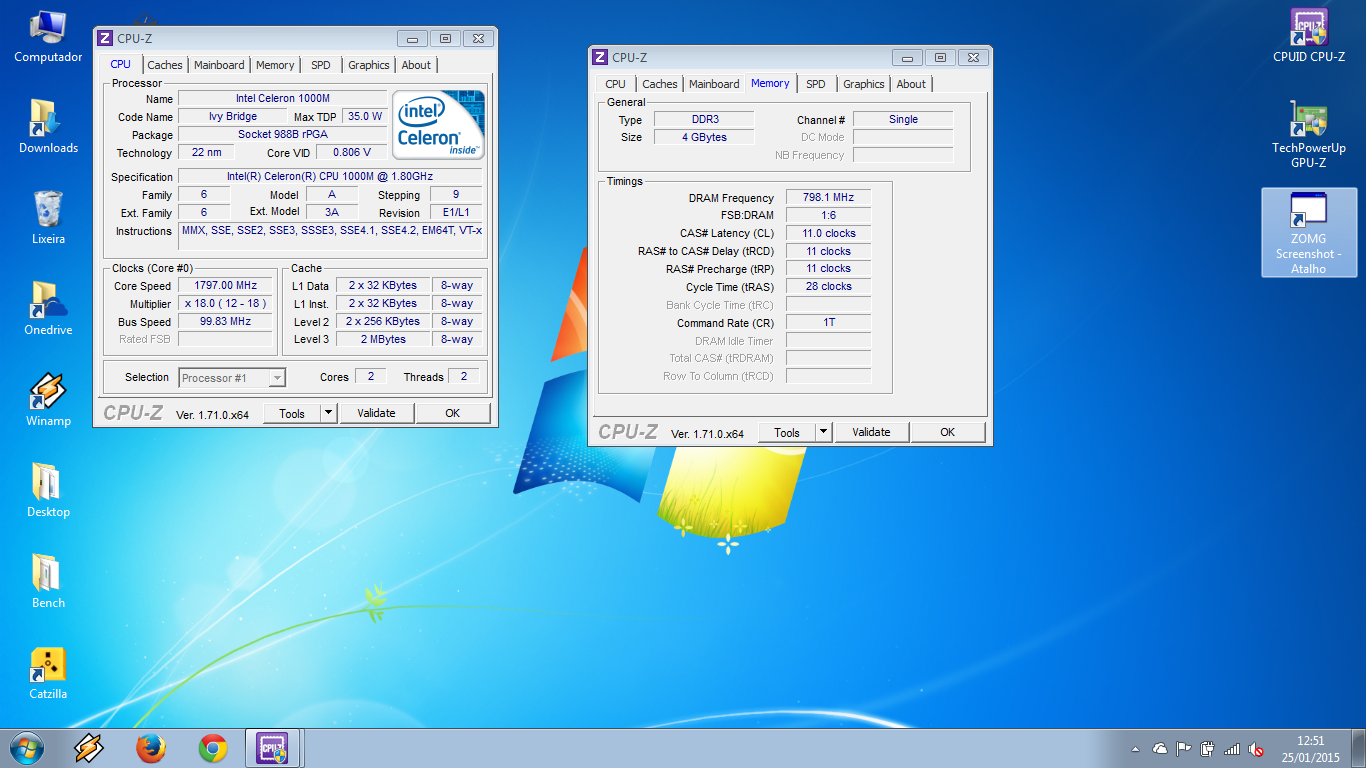Open About tab in right CPU-Z window
The height and width of the screenshot is (768, 1366).
(911, 84)
